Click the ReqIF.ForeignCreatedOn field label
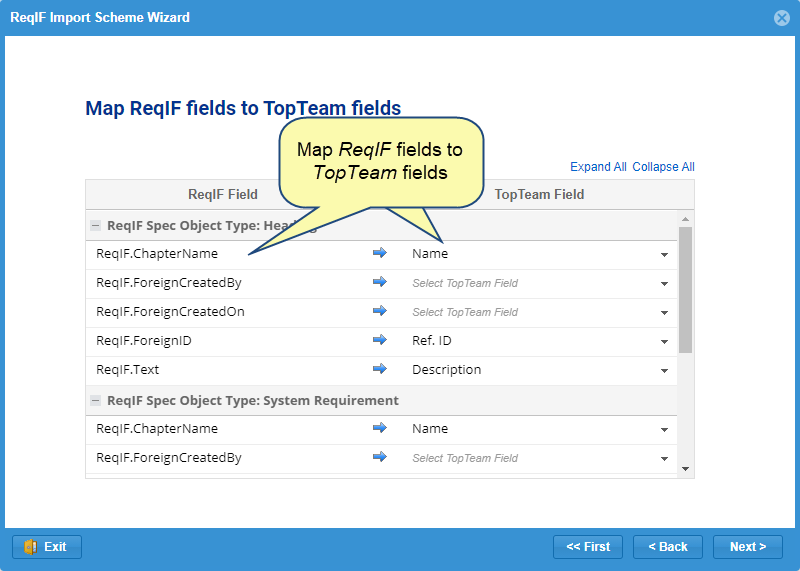The image size is (800, 571). pyautogui.click(x=170, y=312)
